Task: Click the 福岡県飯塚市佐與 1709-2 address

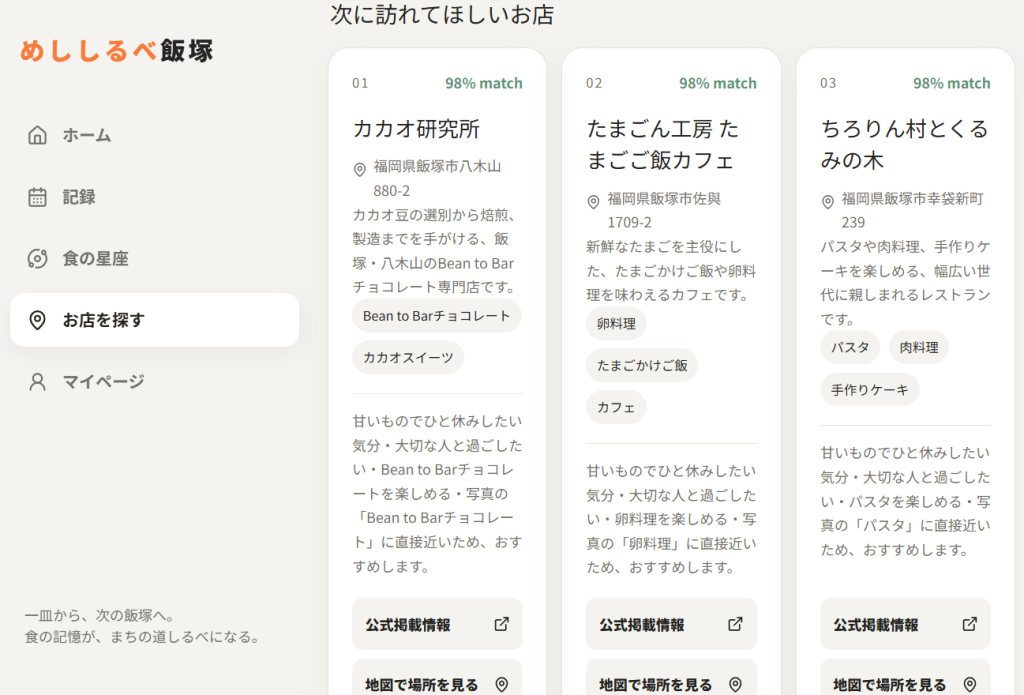Action: tap(664, 210)
